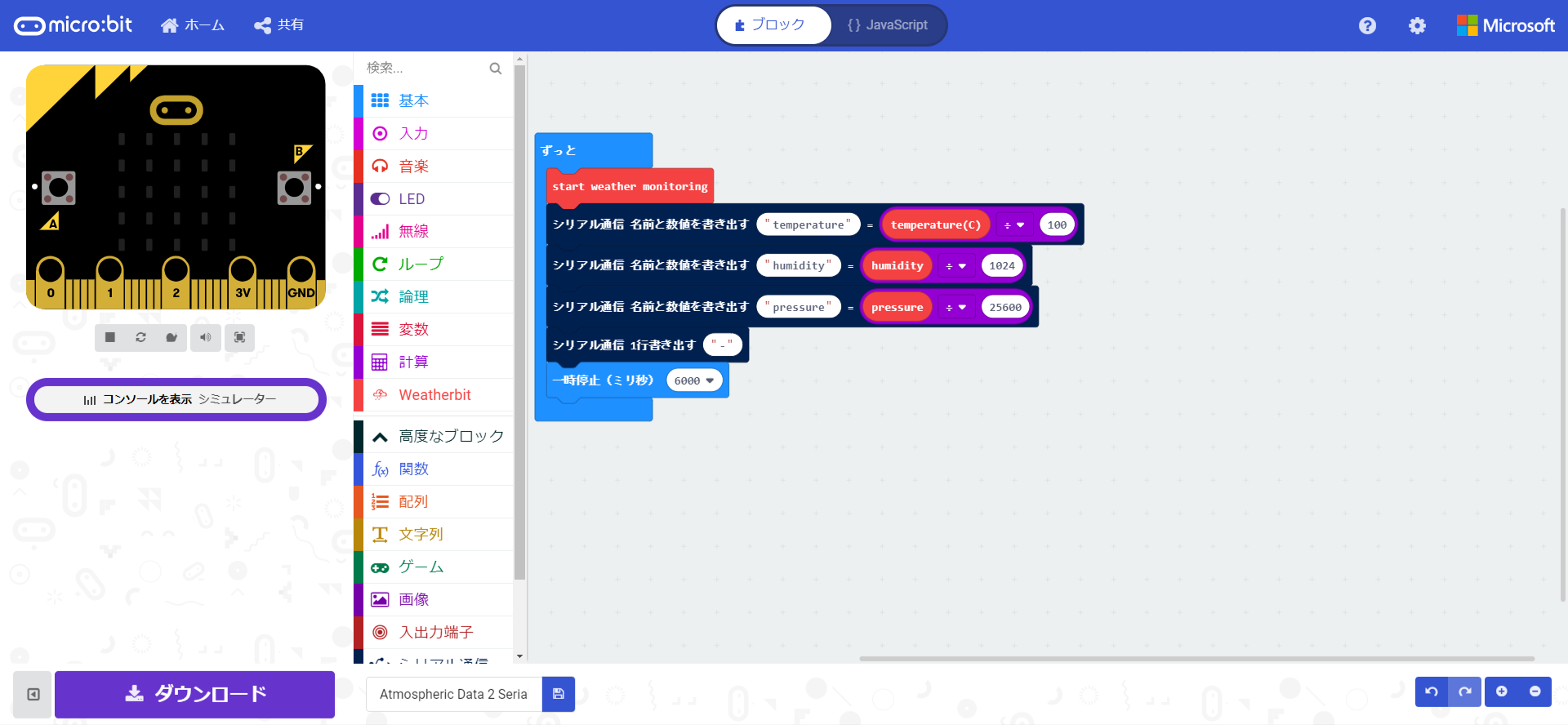Viewport: 1568px width, 725px height.
Task: Go to ホーム home page
Action: 193,25
